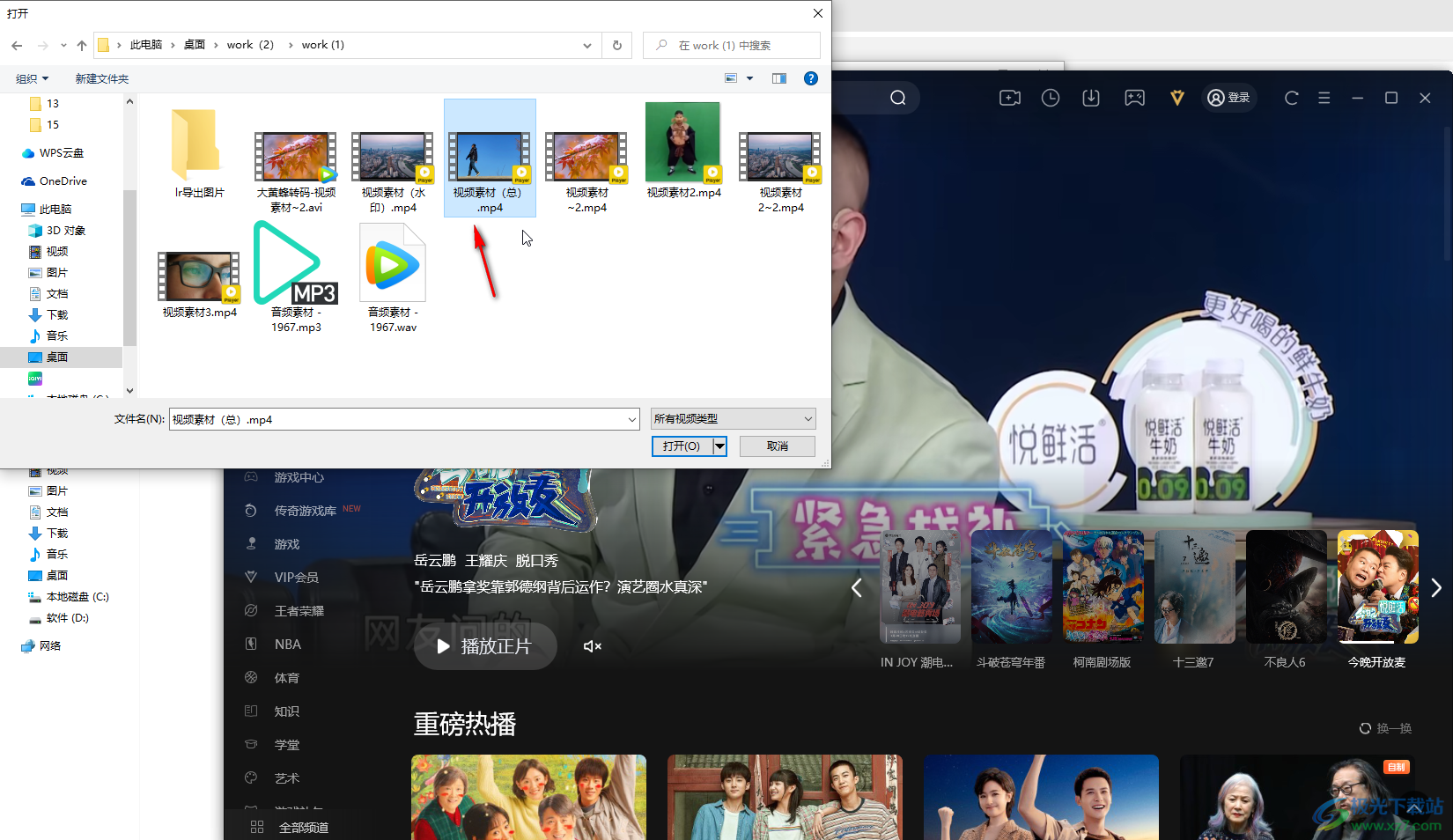
Task: Select the lr导出图片 folder
Action: coord(199,153)
